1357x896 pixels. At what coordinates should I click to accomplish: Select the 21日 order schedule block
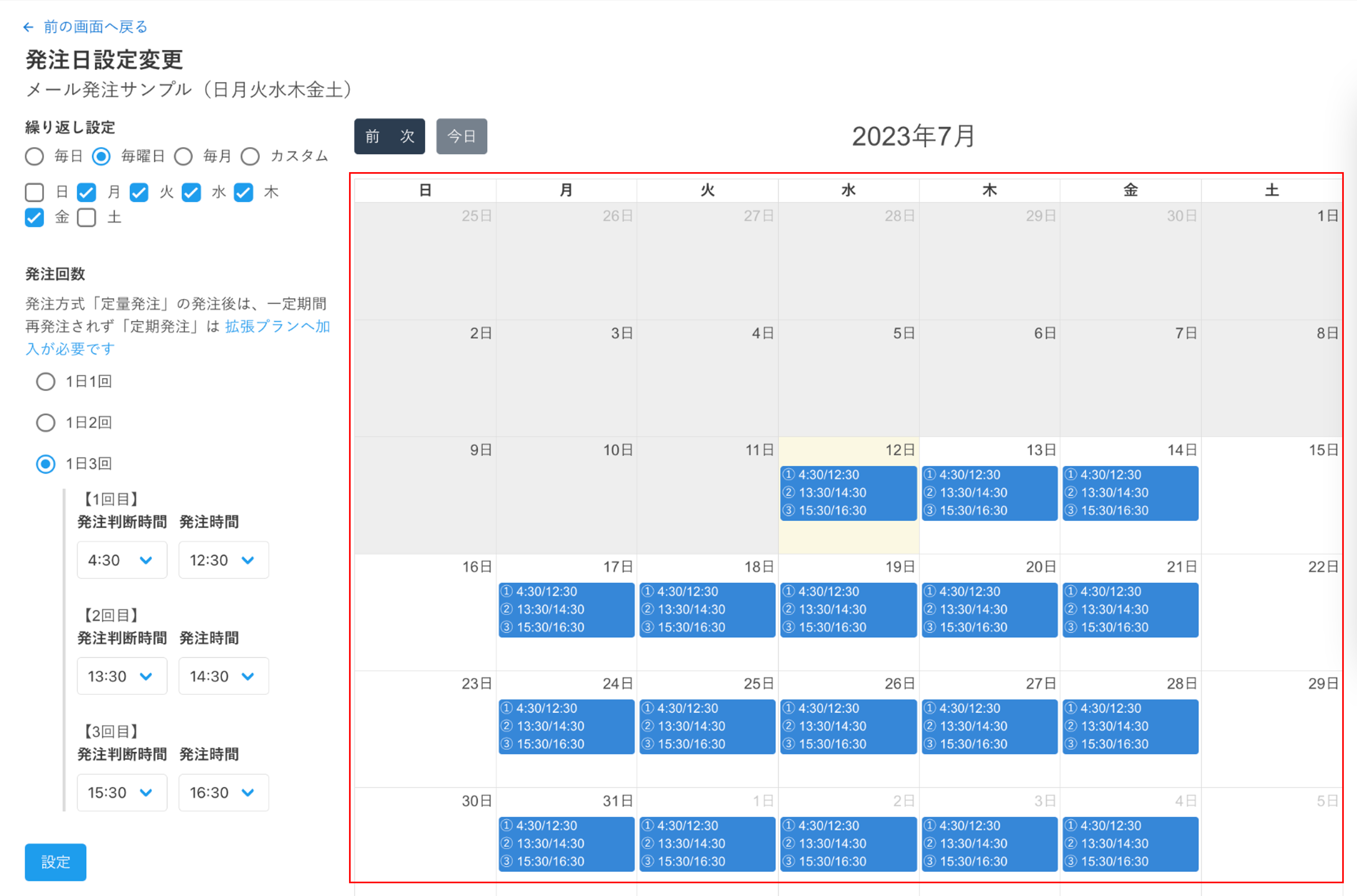pos(1131,610)
